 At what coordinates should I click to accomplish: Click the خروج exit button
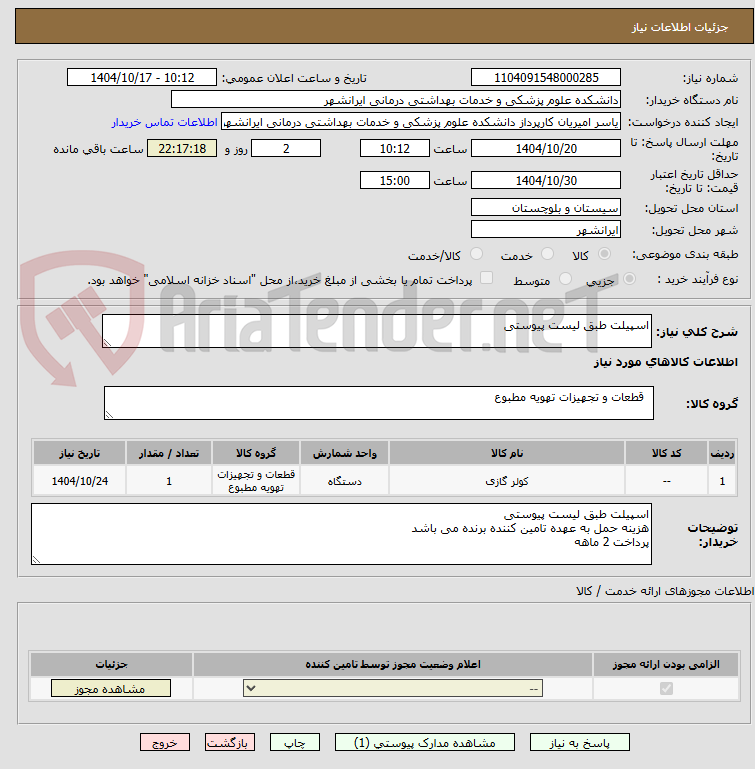[165, 743]
